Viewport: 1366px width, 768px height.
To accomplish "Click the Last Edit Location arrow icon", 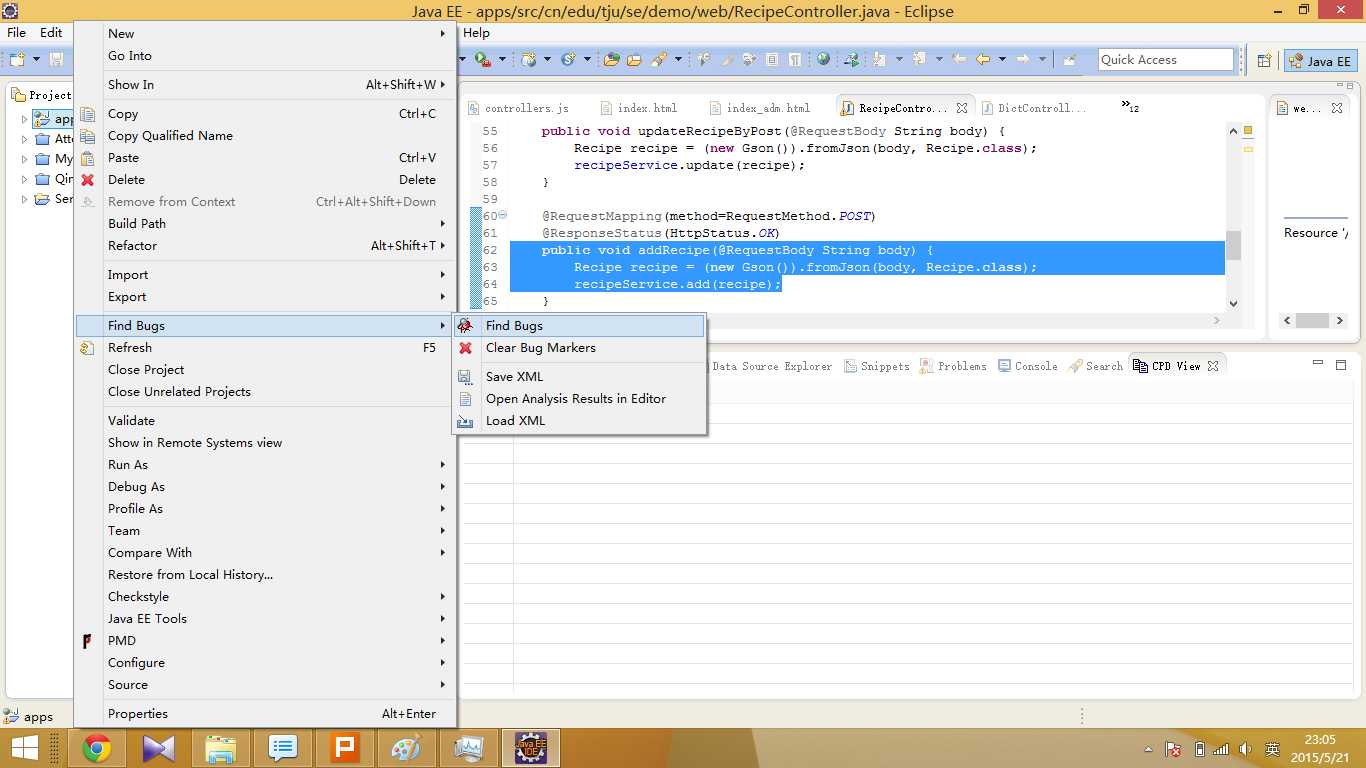I will pyautogui.click(x=959, y=59).
